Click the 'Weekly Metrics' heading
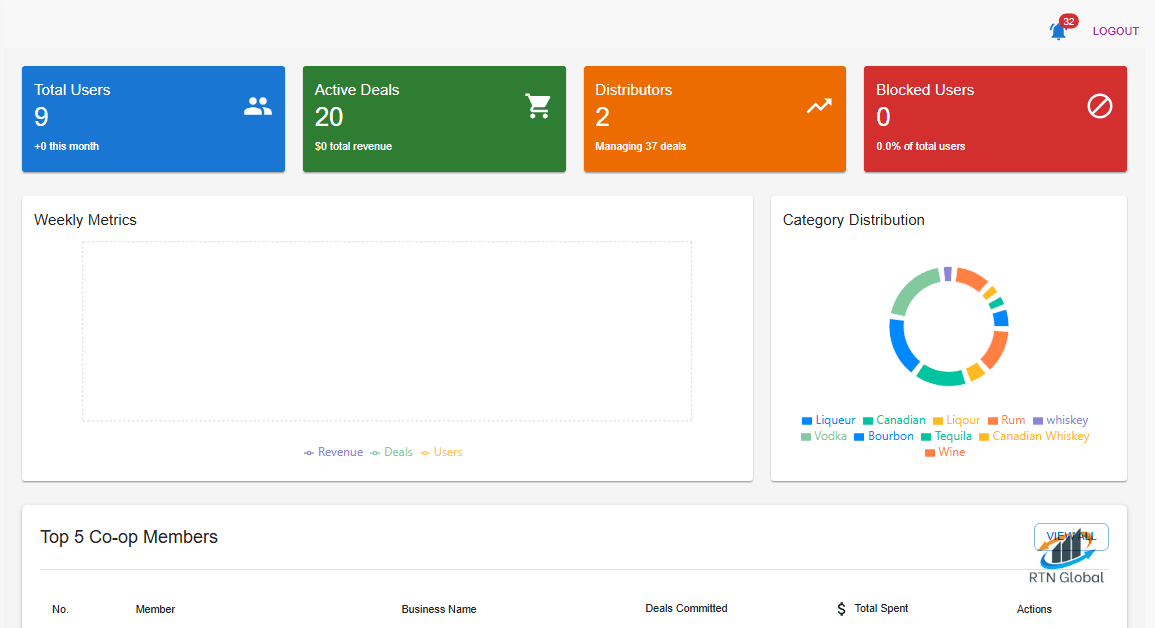 [85, 220]
